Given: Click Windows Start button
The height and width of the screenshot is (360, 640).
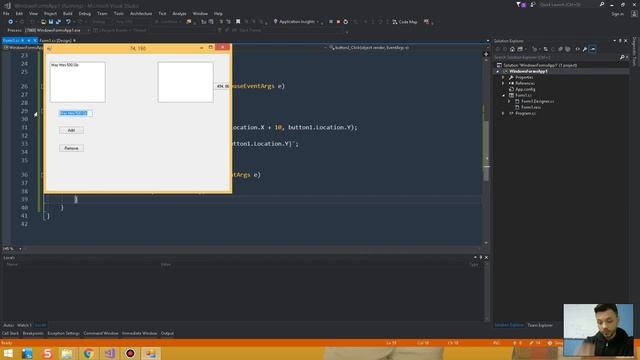Looking at the screenshot, I should coord(8,353).
